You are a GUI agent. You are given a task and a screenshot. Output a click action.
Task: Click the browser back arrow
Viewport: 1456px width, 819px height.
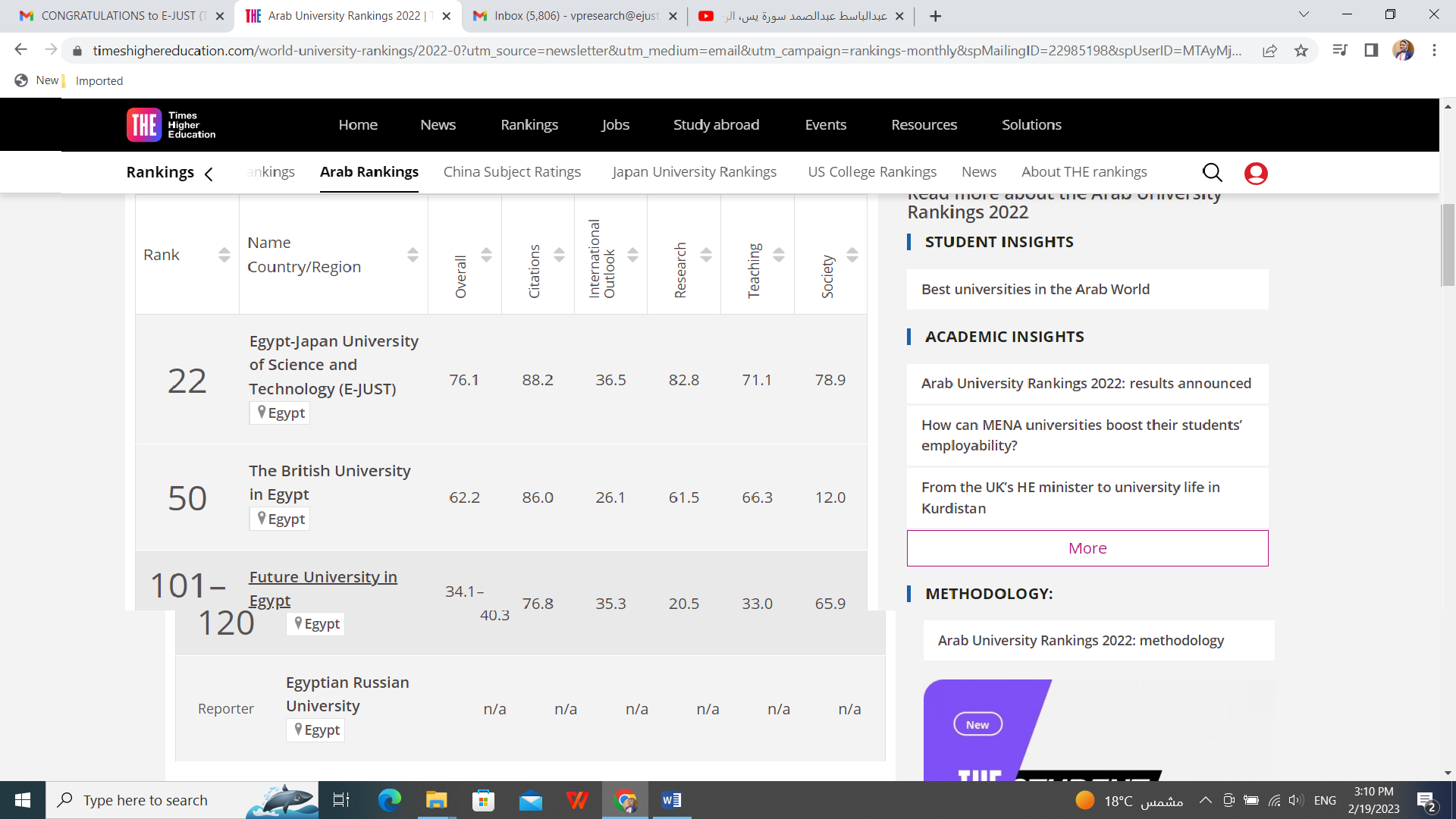coord(20,50)
